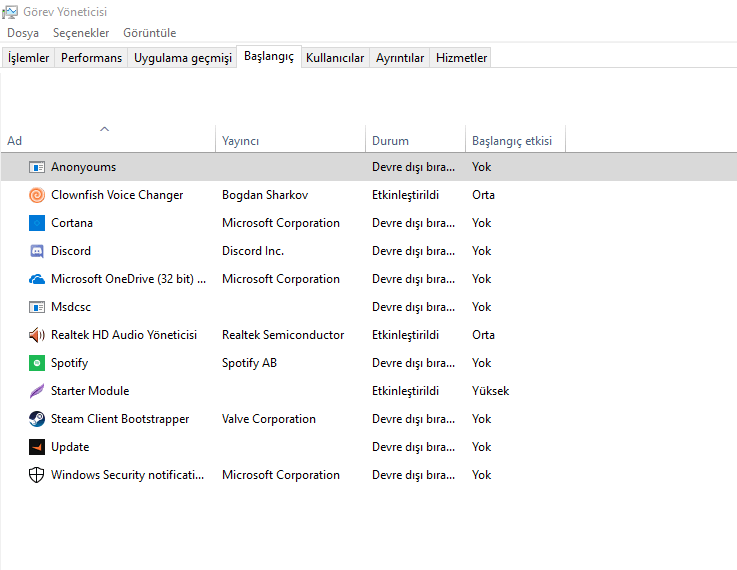737x570 pixels.
Task: Click publisher Valve Corporation
Action: click(x=268, y=419)
